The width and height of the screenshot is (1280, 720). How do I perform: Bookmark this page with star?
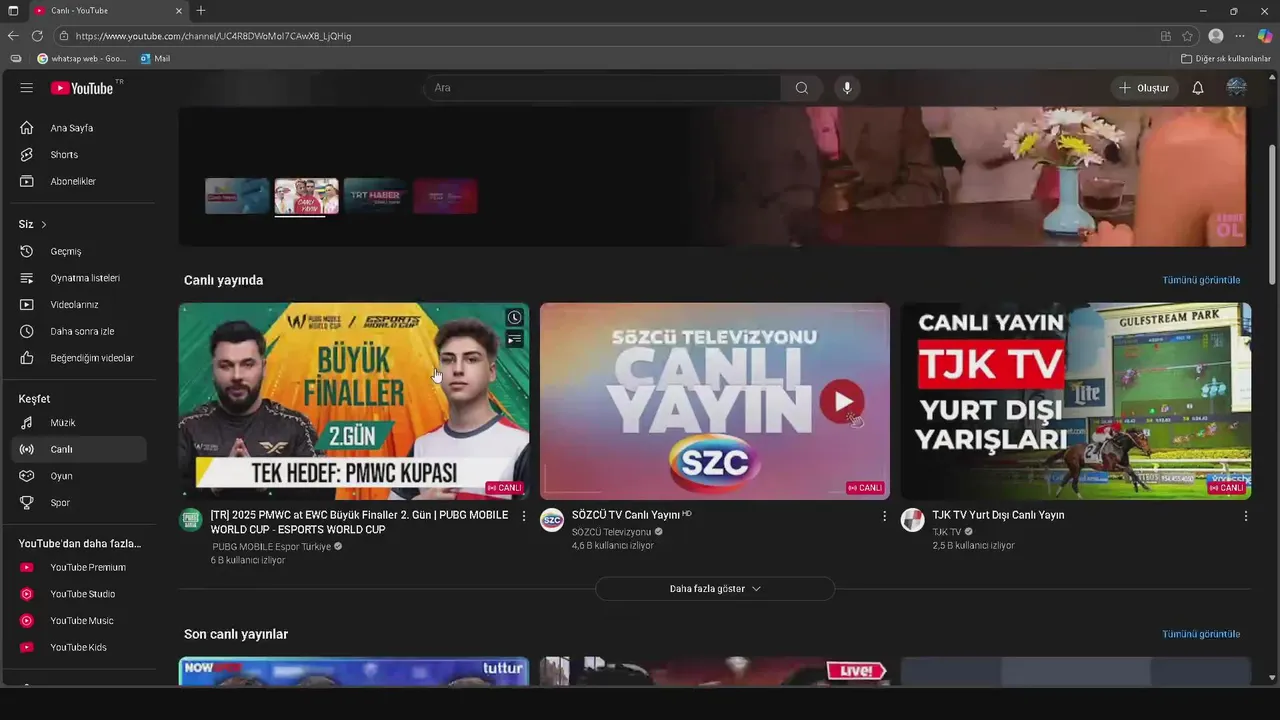tap(1187, 36)
